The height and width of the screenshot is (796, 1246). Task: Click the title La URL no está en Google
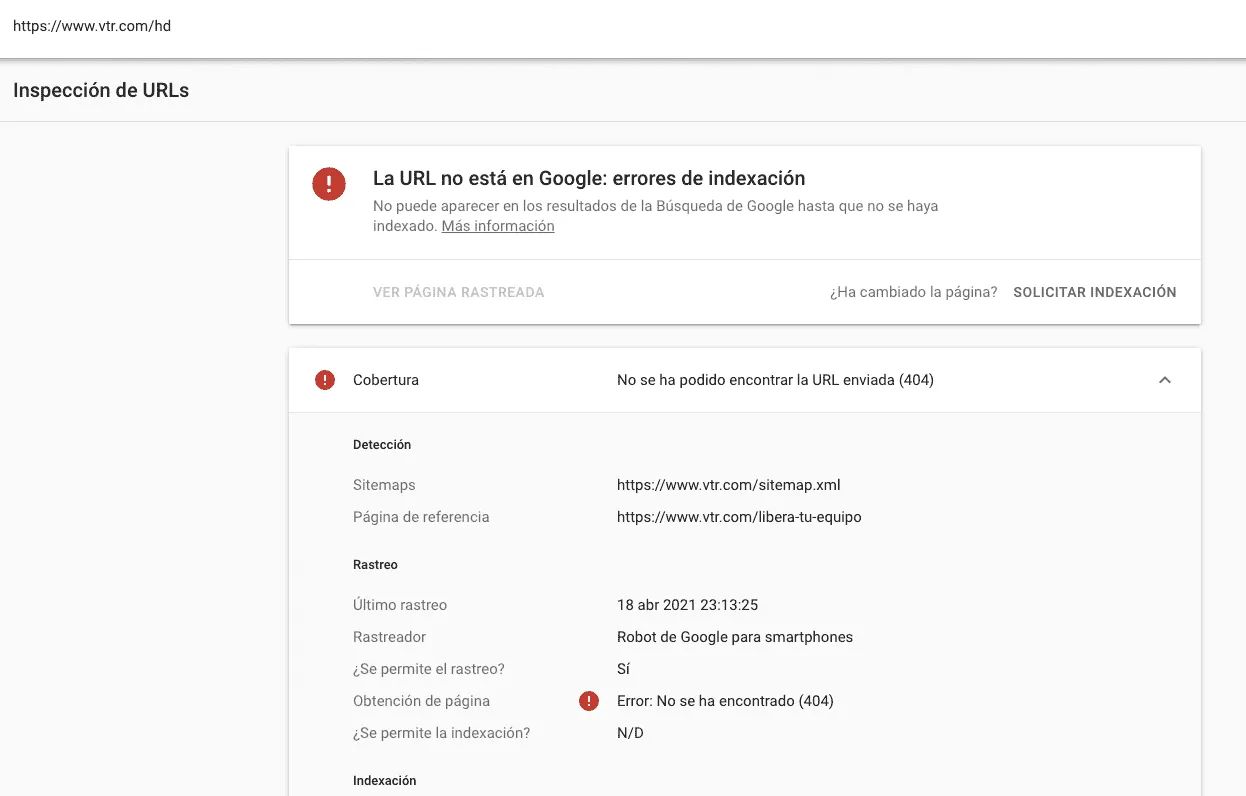pos(589,179)
